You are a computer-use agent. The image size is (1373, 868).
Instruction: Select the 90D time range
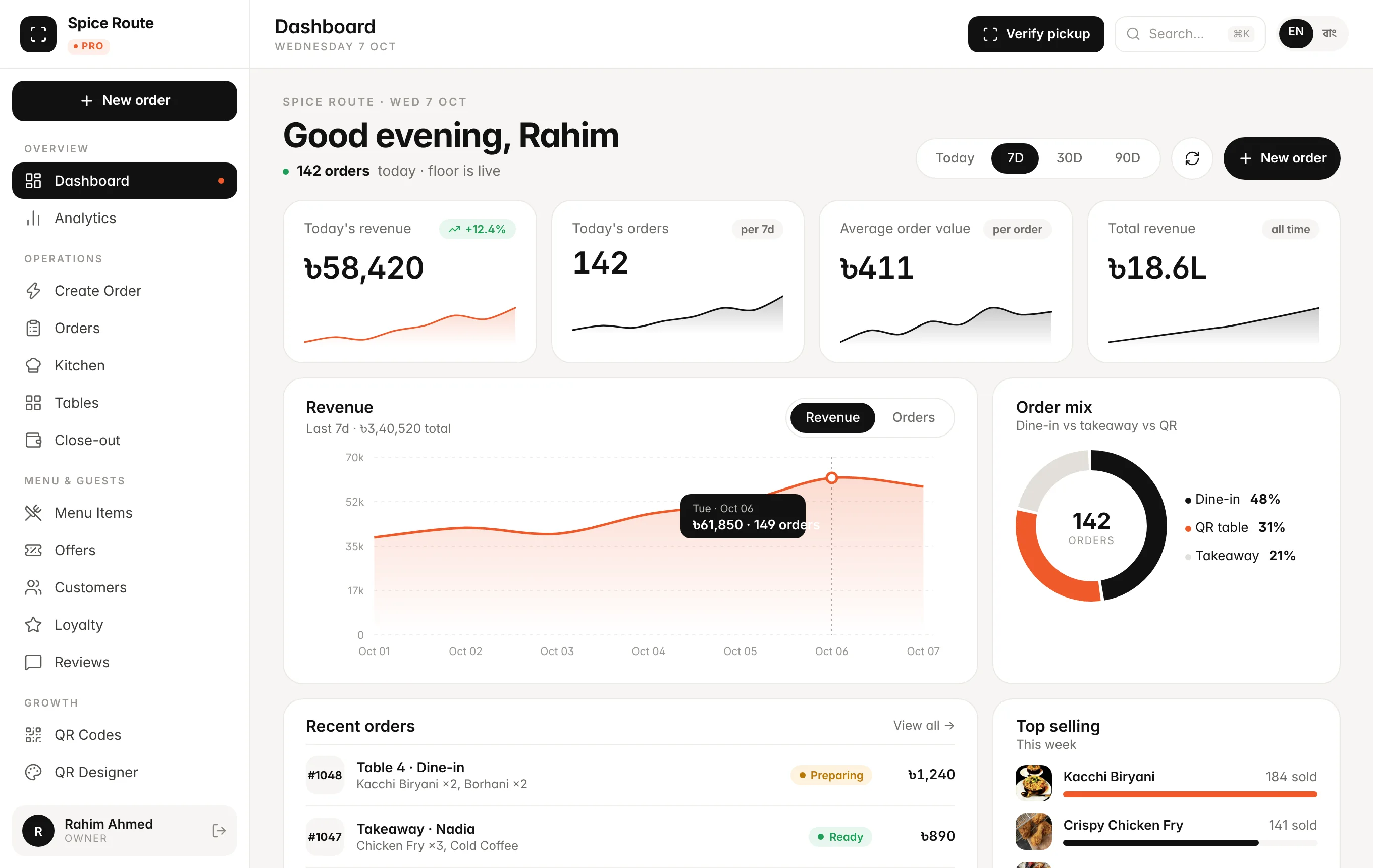pos(1127,158)
